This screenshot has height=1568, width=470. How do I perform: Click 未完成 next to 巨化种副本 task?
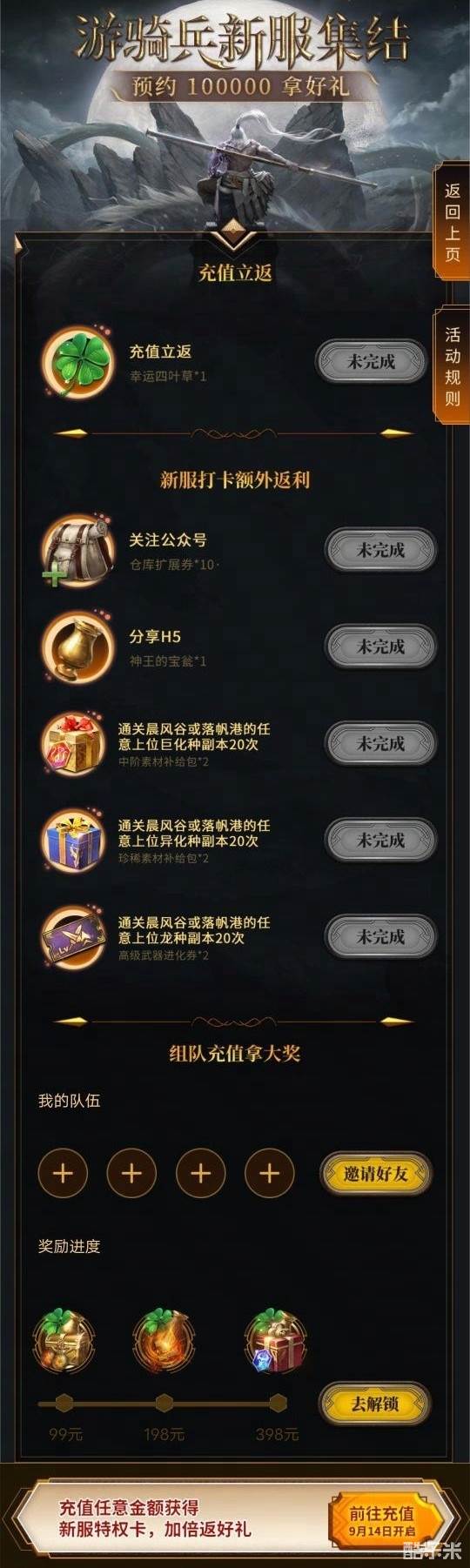coord(380,744)
